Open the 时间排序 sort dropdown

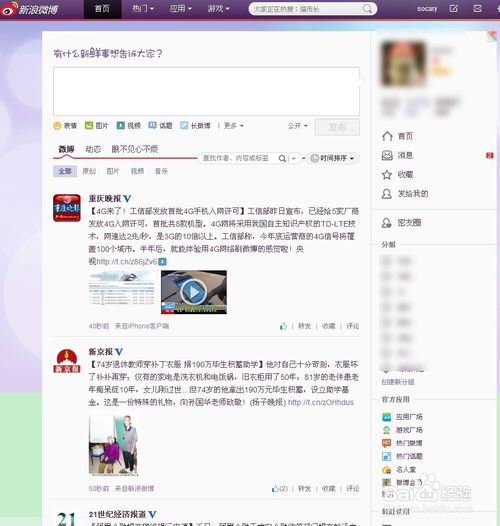333,158
